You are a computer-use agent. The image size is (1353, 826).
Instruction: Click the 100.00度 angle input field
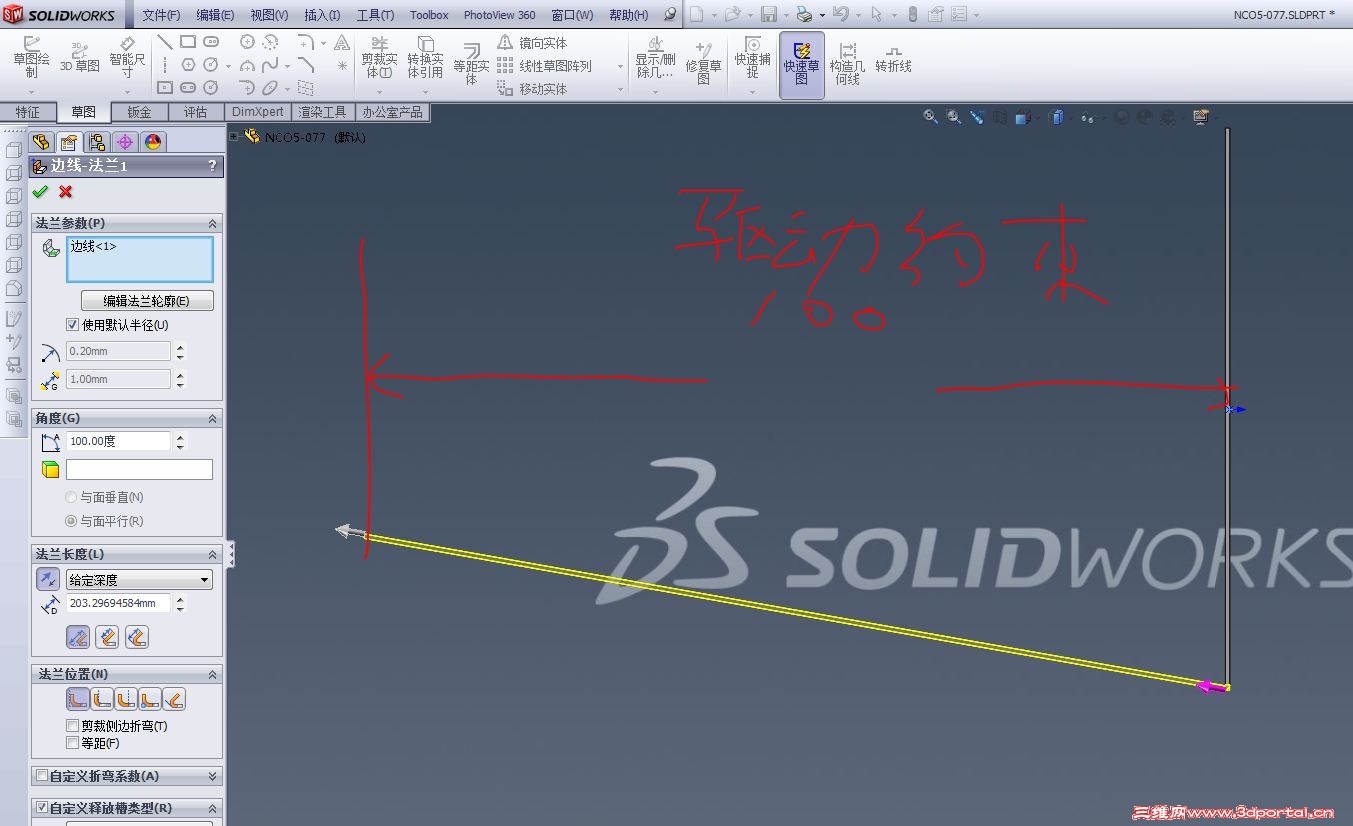(x=118, y=441)
